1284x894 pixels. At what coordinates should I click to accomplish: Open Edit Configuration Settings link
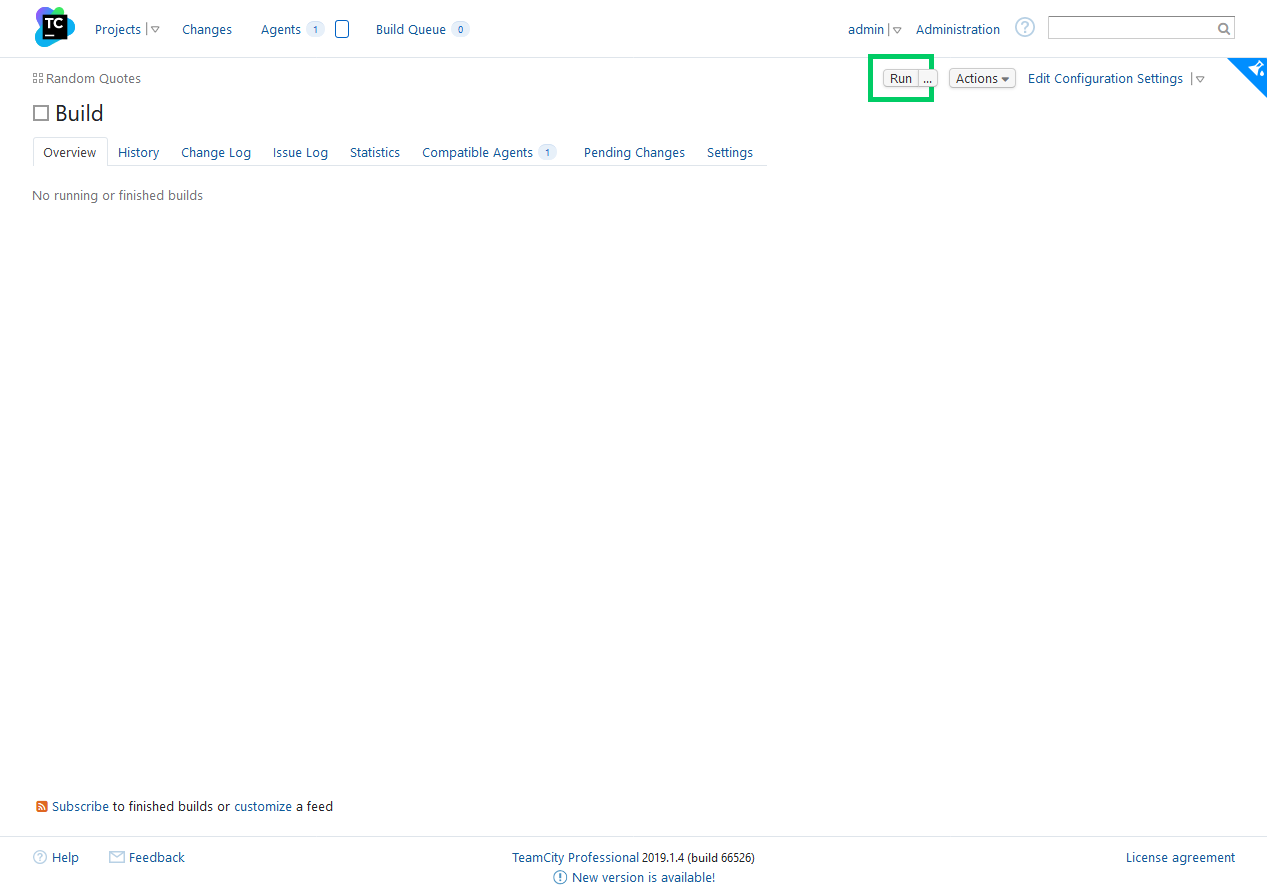1105,78
